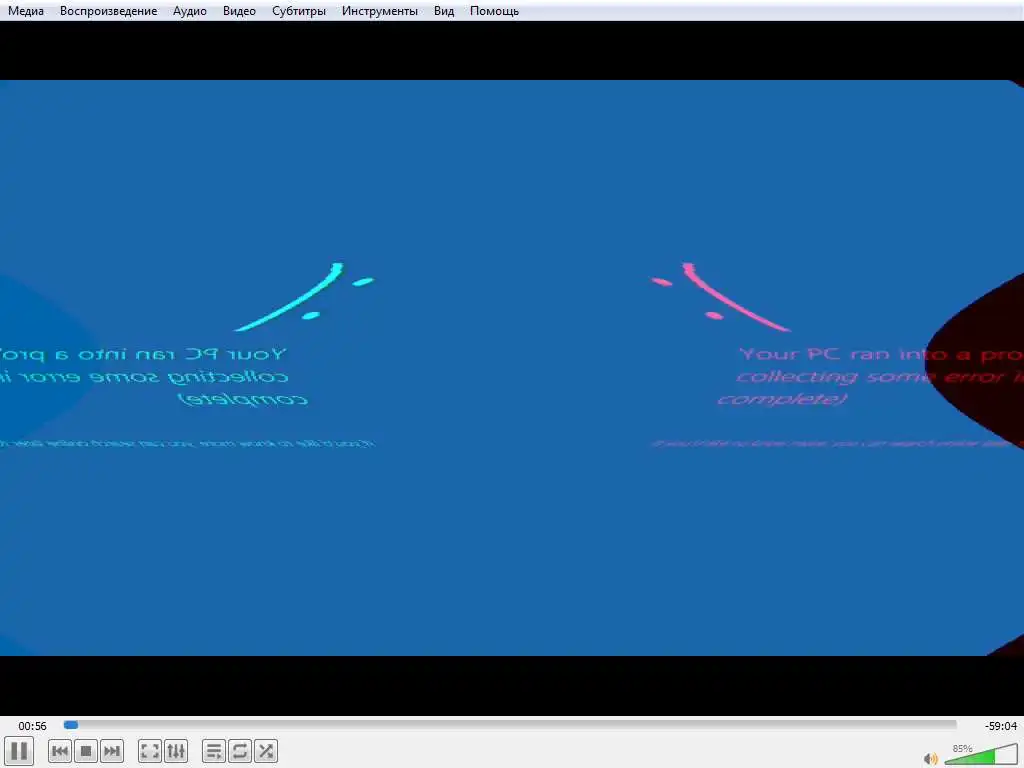Viewport: 1024px width, 768px height.
Task: Click the seek bar position handle
Action: pos(71,725)
